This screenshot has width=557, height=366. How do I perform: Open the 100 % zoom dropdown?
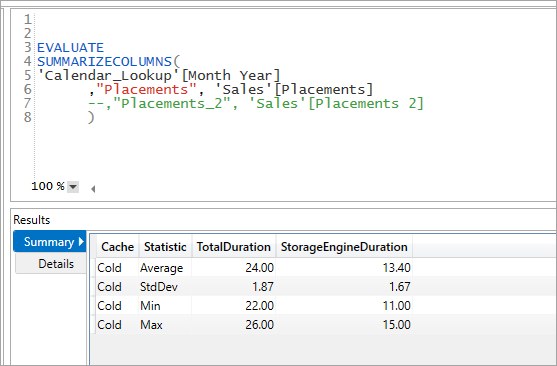tap(73, 187)
